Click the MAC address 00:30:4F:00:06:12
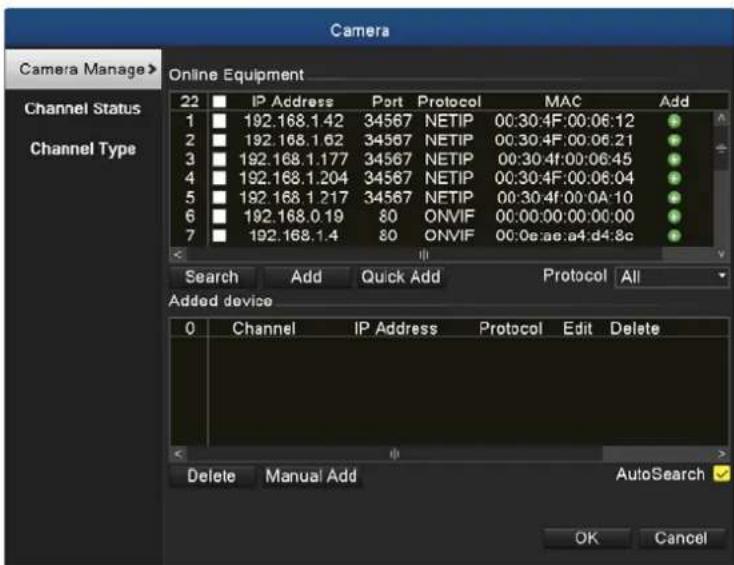Viewport: 734px width, 565px height. click(565, 121)
